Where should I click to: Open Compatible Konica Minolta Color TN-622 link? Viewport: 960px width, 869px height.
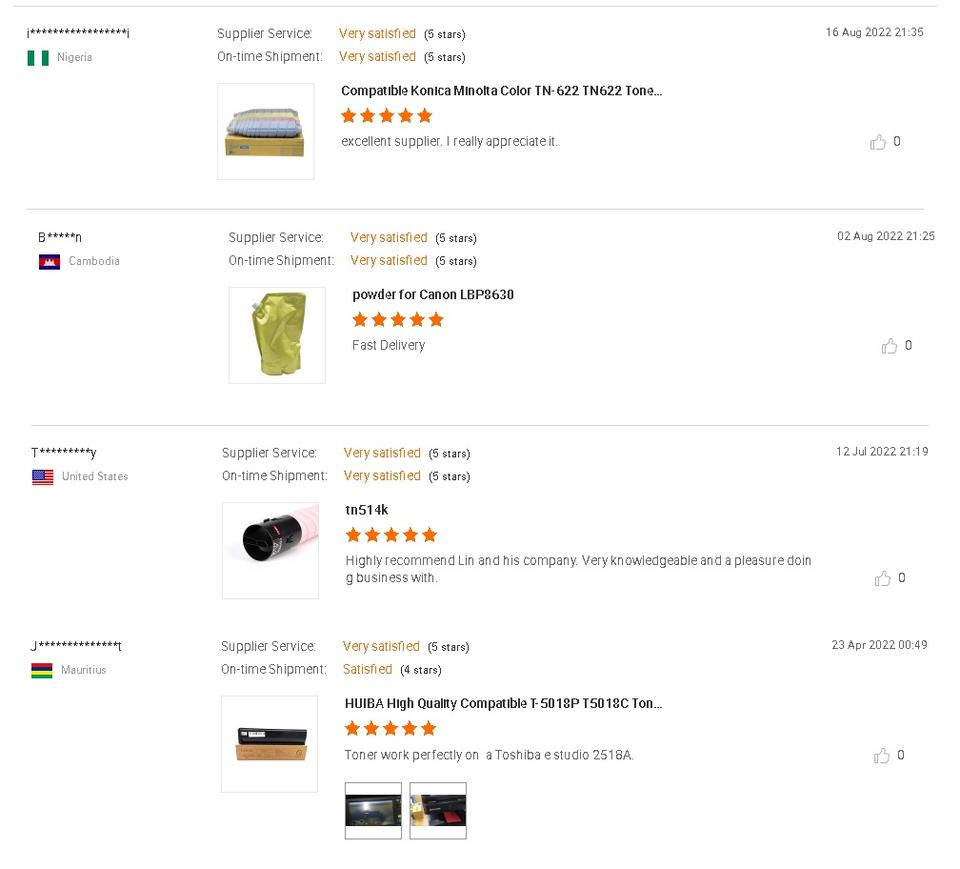coord(501,91)
